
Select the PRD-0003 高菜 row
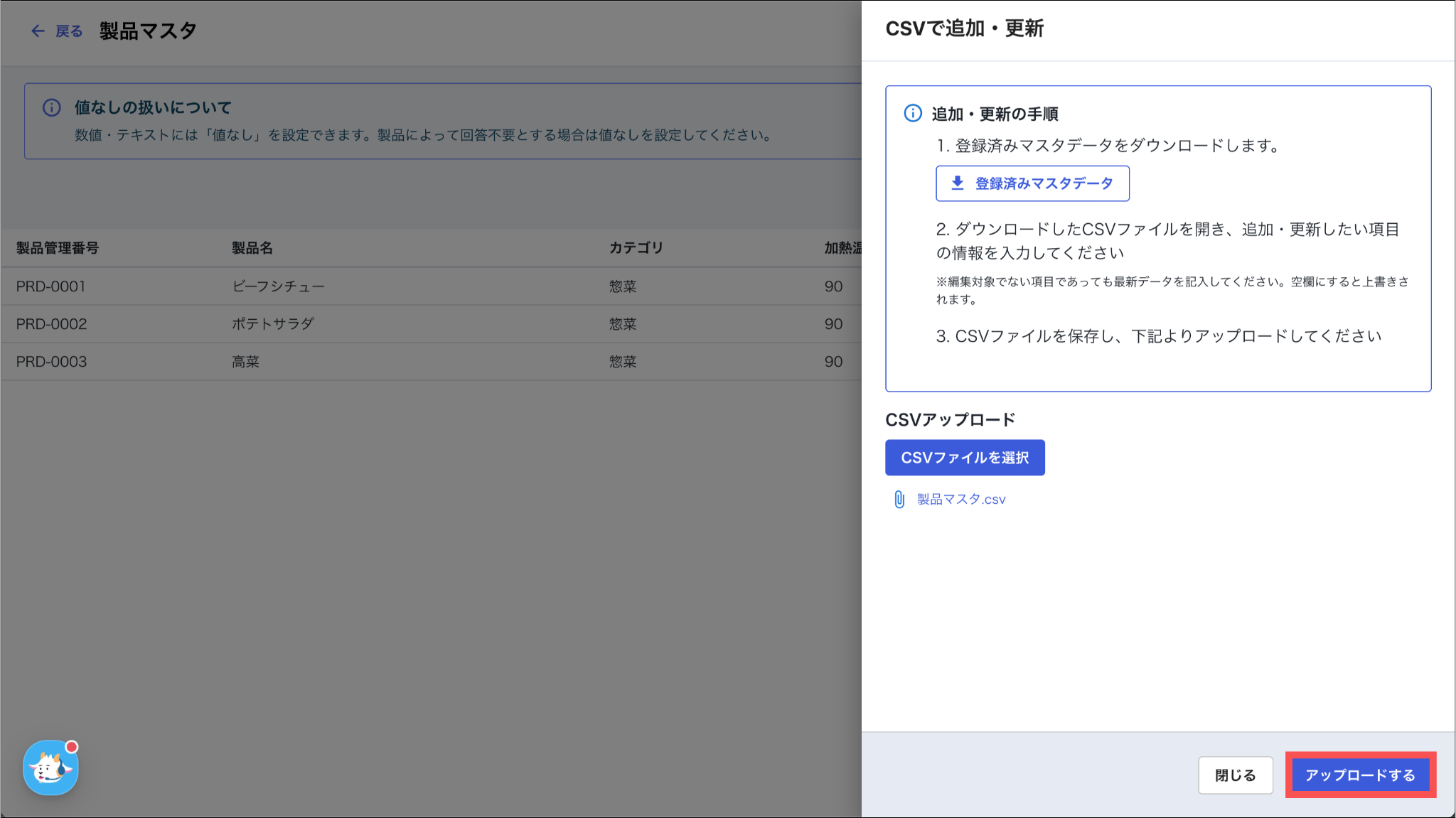(x=245, y=362)
